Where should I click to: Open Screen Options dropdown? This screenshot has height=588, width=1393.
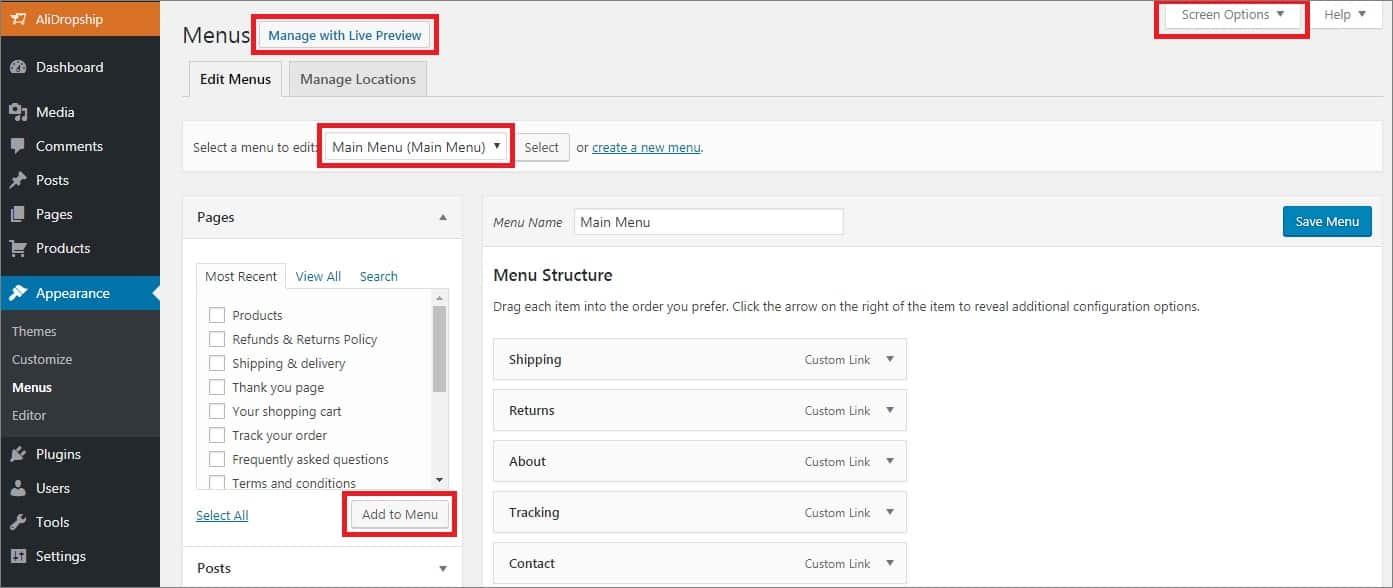coord(1233,15)
